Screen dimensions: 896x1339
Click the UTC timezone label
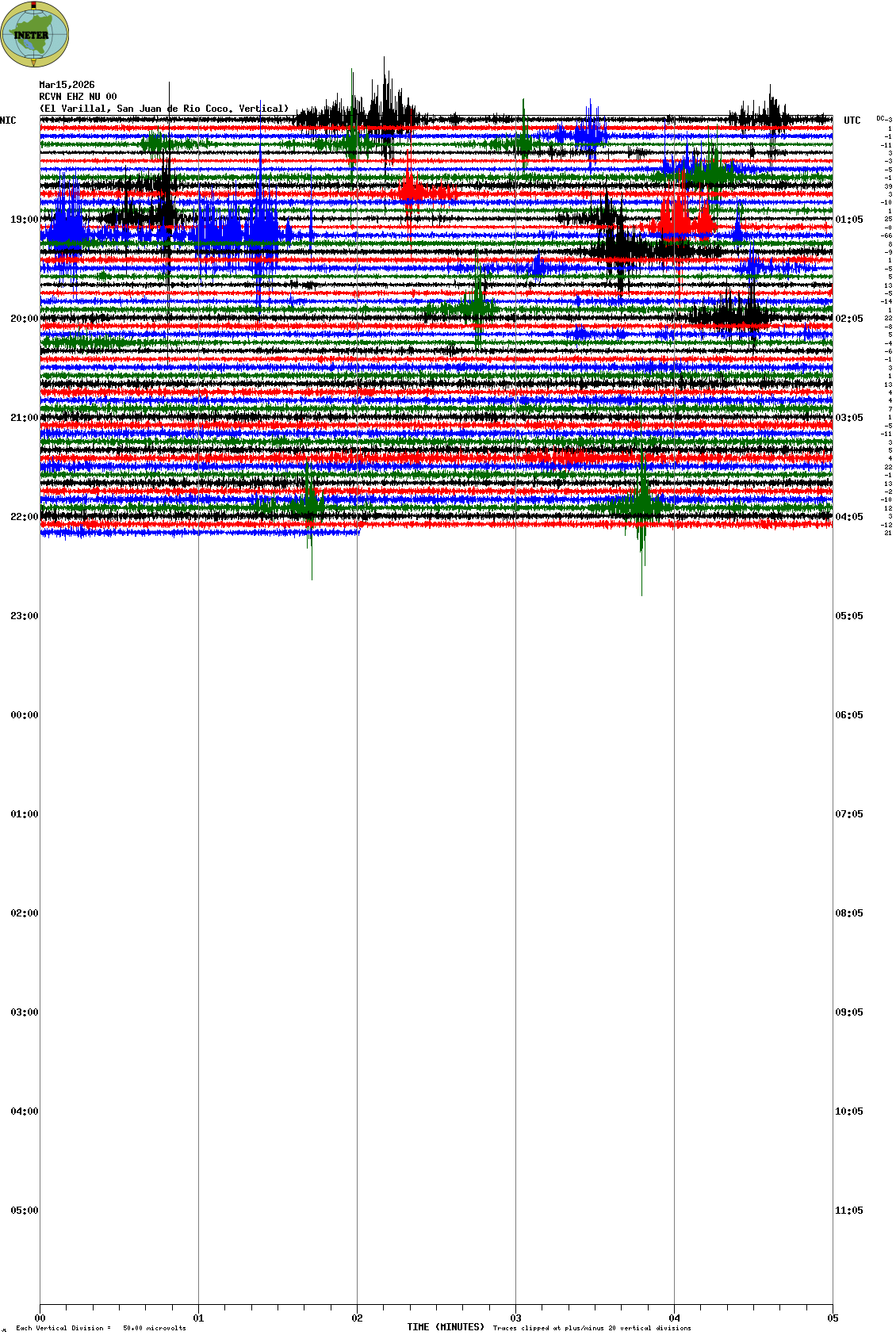tap(852, 121)
